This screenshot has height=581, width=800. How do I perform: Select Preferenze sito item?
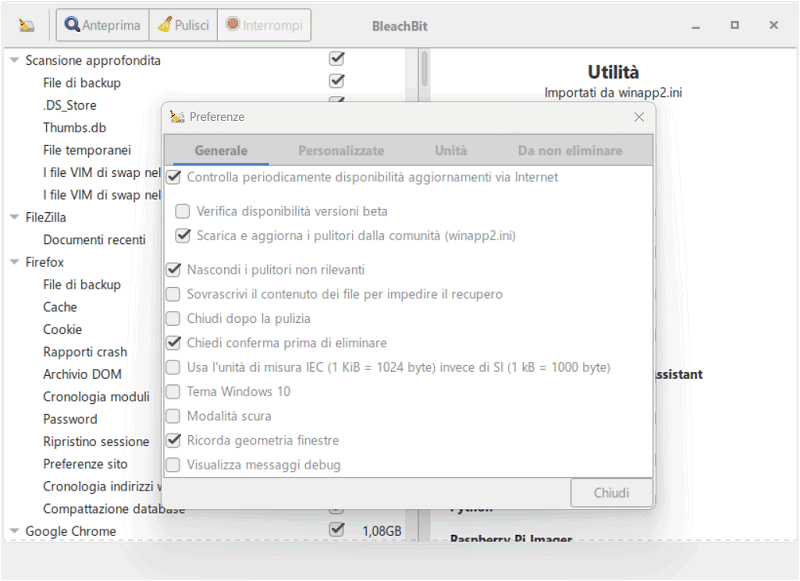[x=85, y=464]
